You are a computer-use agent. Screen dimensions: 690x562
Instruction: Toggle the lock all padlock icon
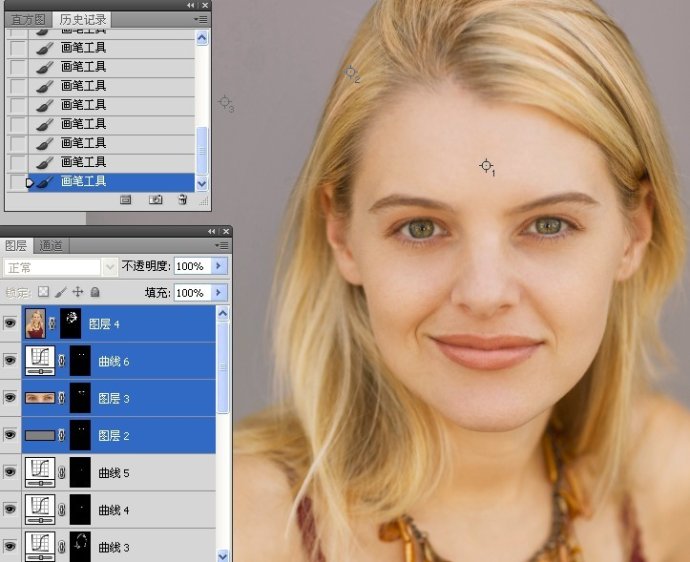95,292
